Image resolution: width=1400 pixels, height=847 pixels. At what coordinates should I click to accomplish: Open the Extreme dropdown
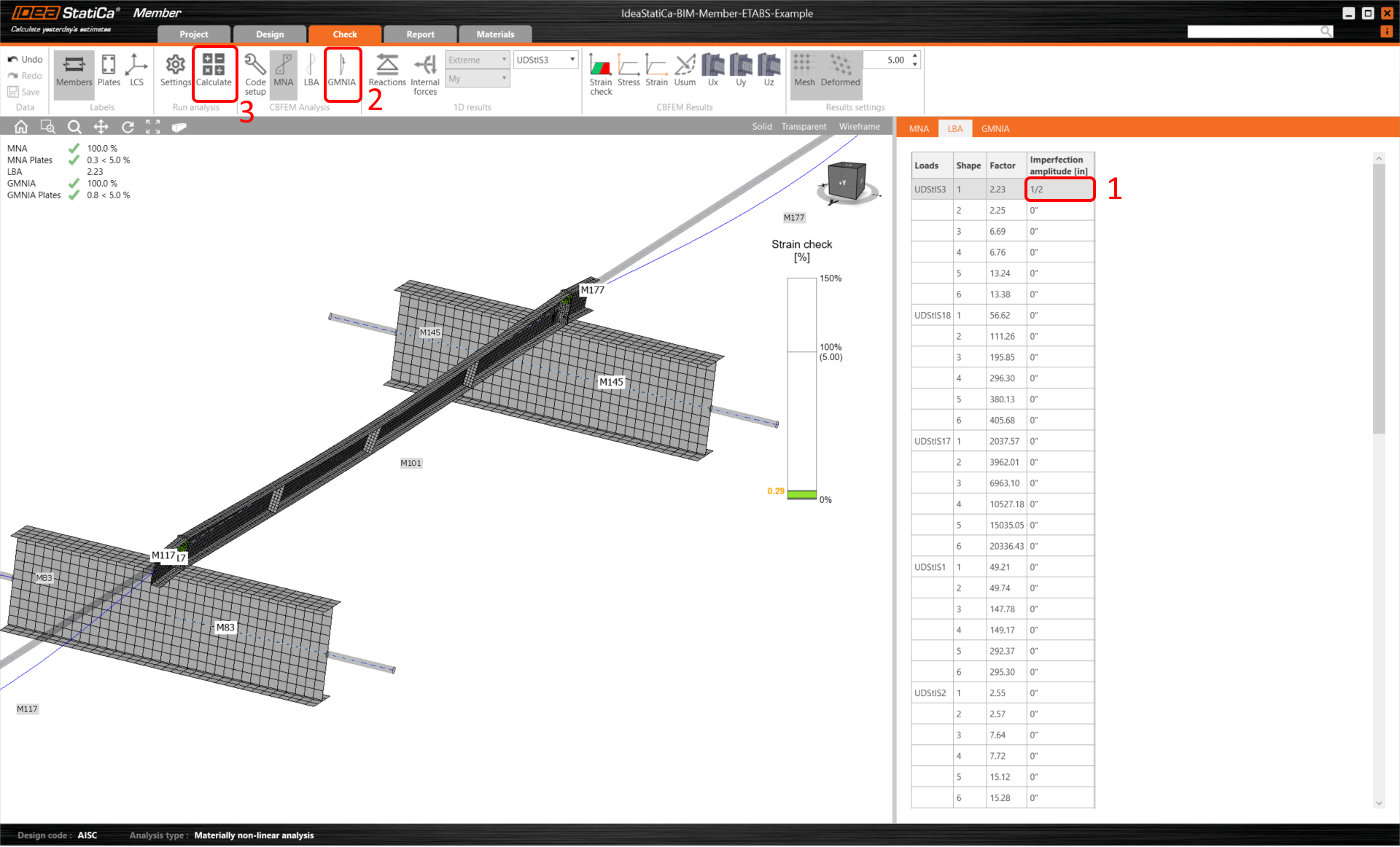click(478, 60)
